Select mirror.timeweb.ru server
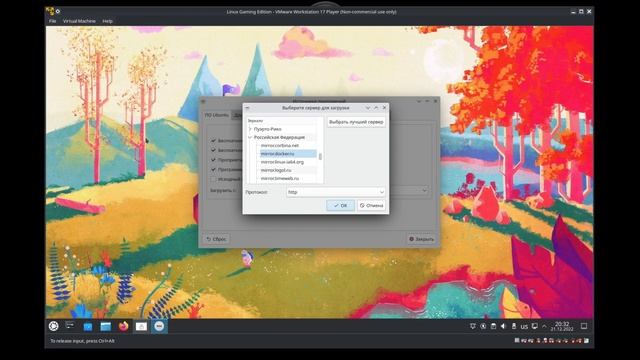640x360 pixels. click(x=280, y=179)
